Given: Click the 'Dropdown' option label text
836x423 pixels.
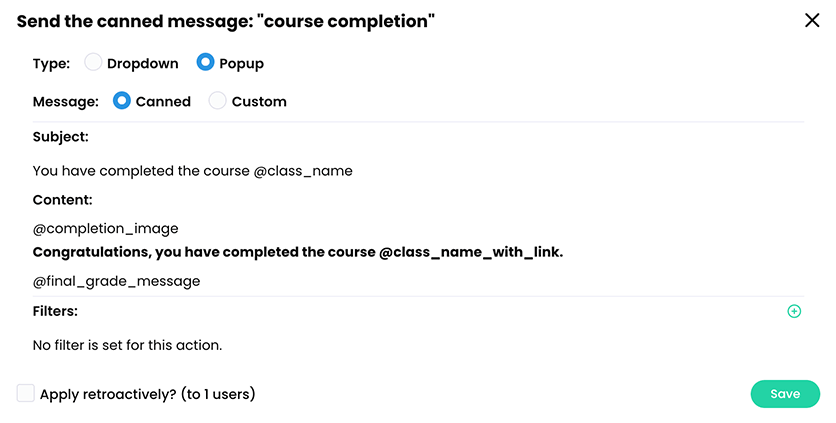Looking at the screenshot, I should (x=142, y=63).
